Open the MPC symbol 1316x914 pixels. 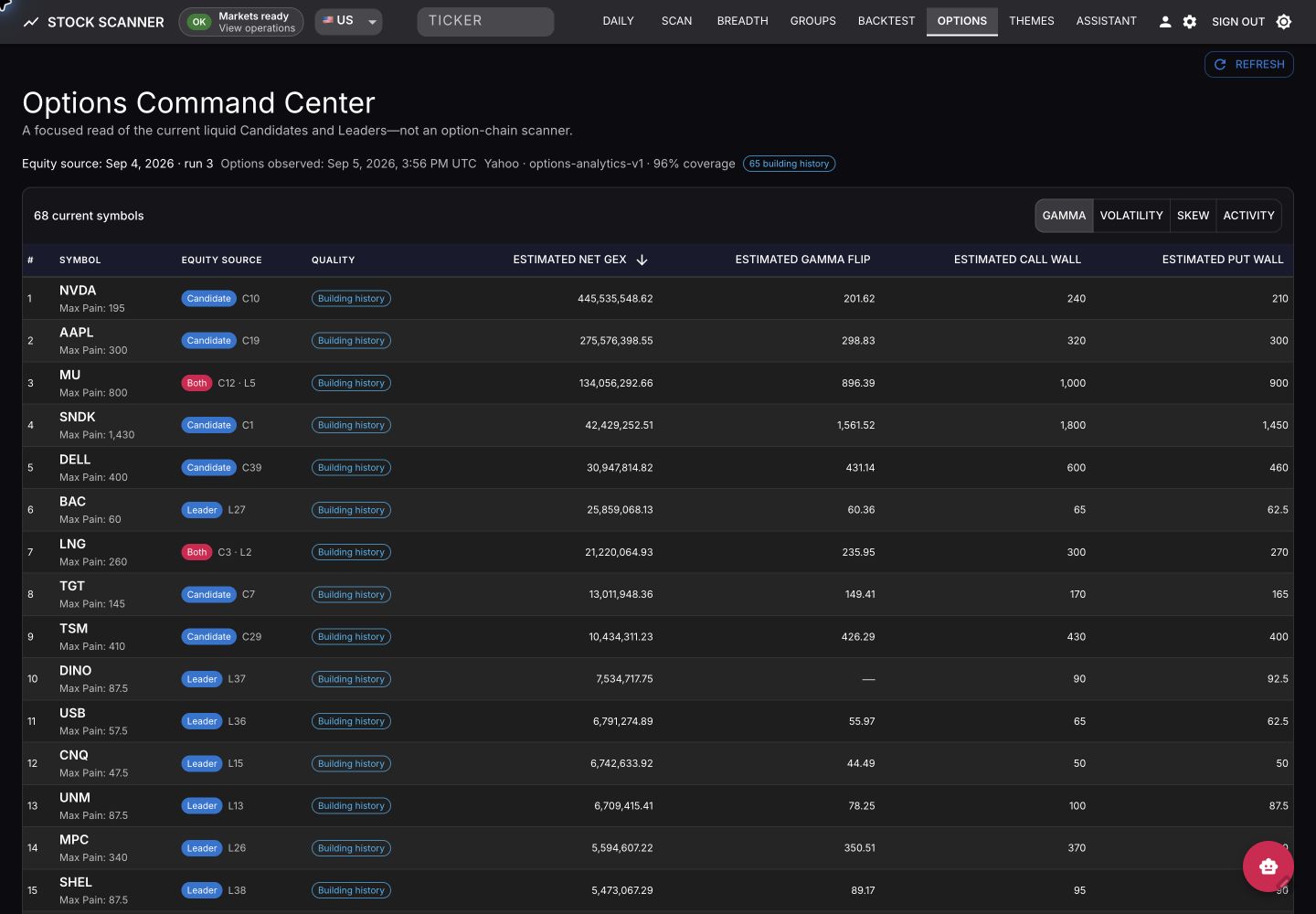[74, 840]
